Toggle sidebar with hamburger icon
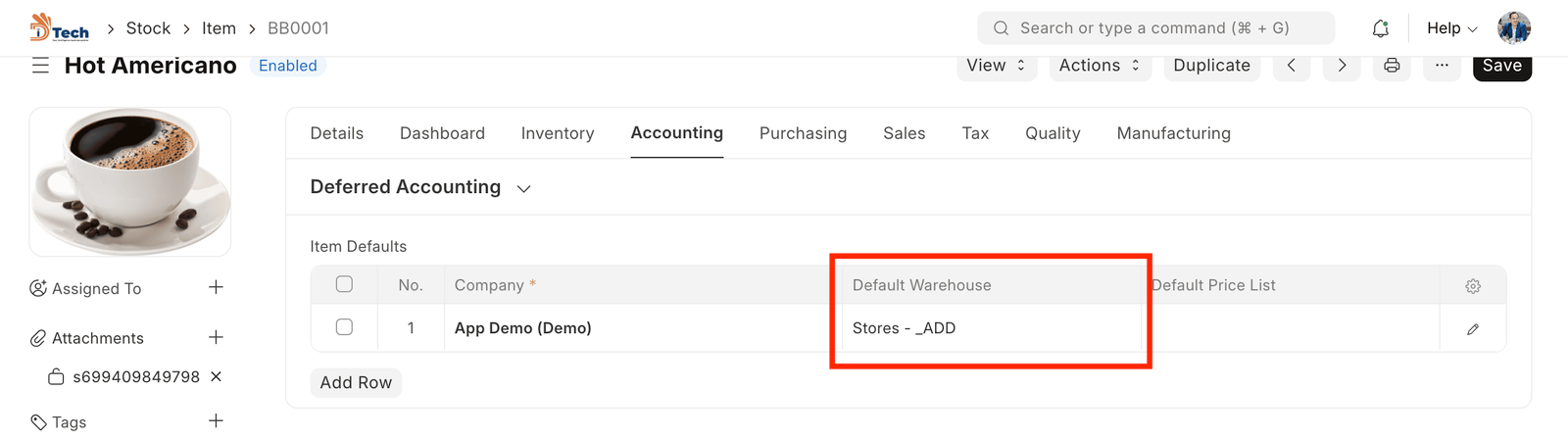This screenshot has width=1568, height=439. click(x=40, y=66)
